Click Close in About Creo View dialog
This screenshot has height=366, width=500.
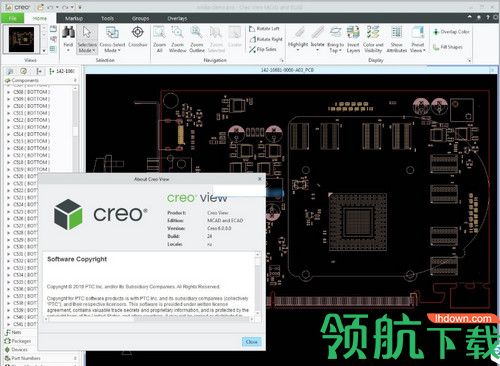click(x=251, y=342)
